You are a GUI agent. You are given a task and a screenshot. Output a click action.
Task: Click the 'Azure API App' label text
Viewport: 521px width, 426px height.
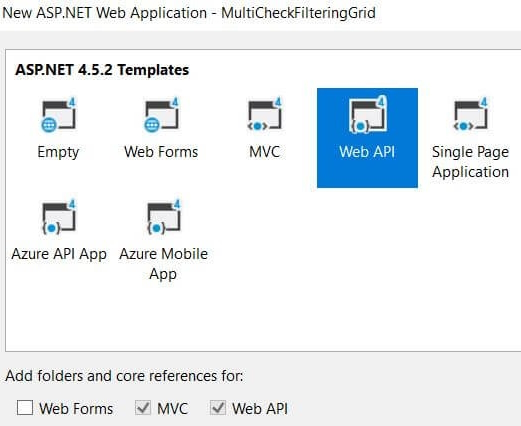[x=59, y=255]
